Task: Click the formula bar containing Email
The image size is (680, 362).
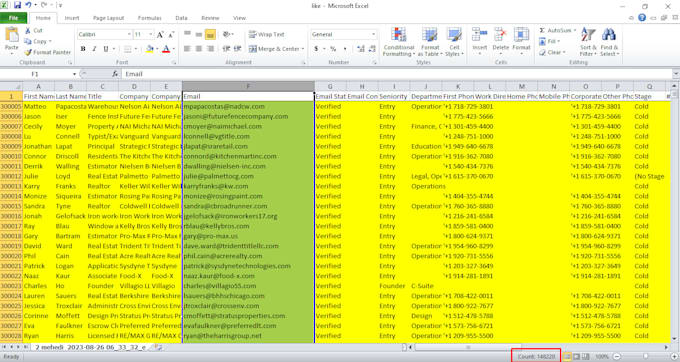Action: (x=397, y=74)
